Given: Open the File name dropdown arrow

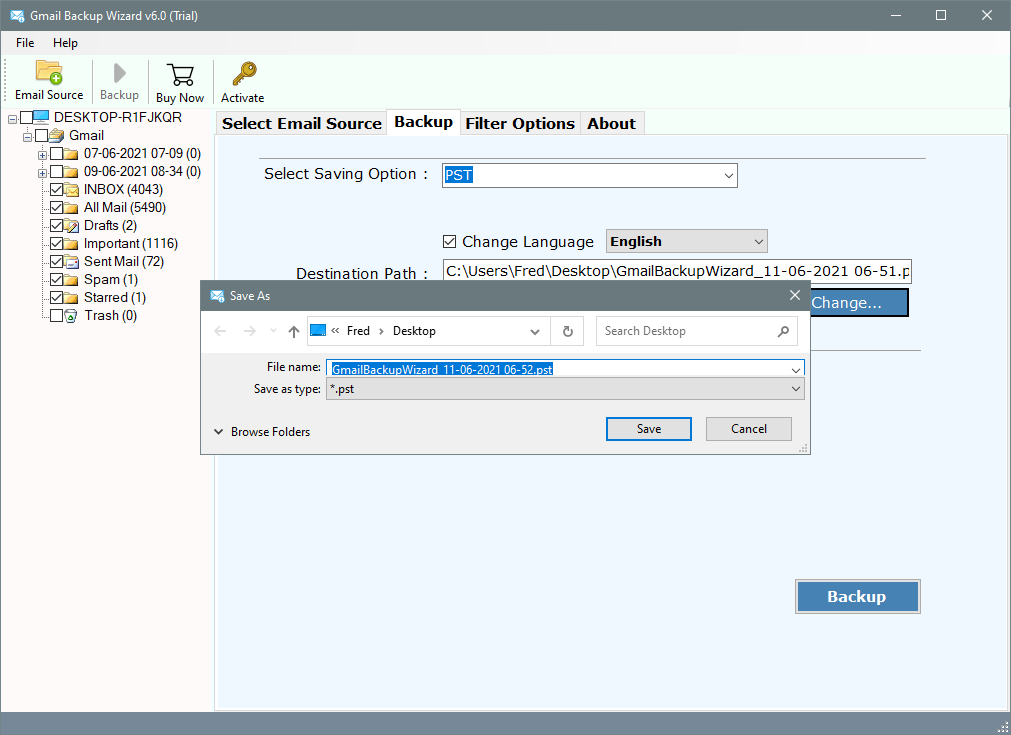Looking at the screenshot, I should (796, 370).
